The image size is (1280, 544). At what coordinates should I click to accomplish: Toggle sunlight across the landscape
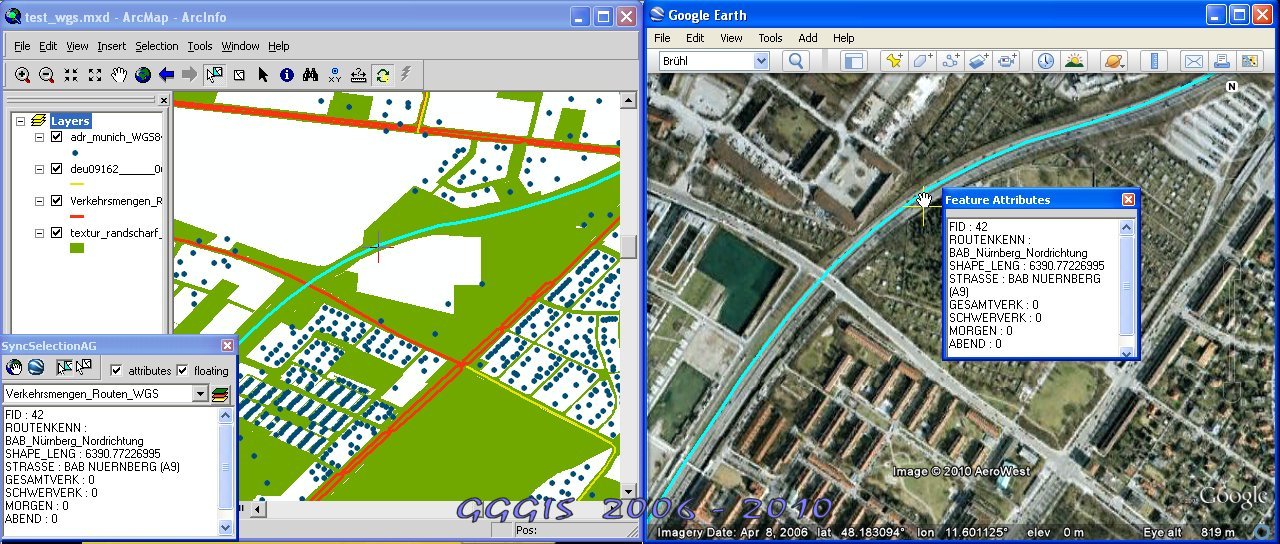pyautogui.click(x=1074, y=61)
